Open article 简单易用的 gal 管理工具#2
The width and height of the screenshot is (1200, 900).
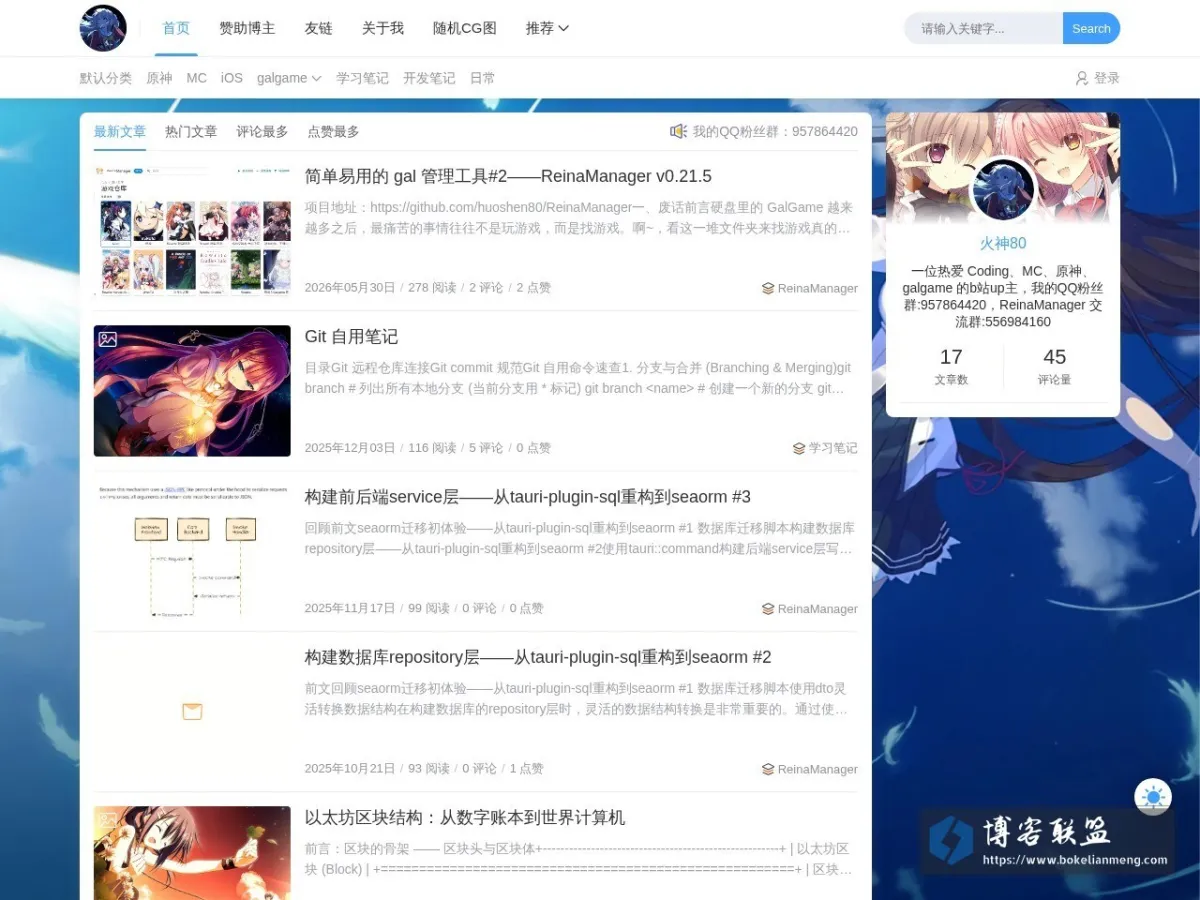(x=508, y=177)
